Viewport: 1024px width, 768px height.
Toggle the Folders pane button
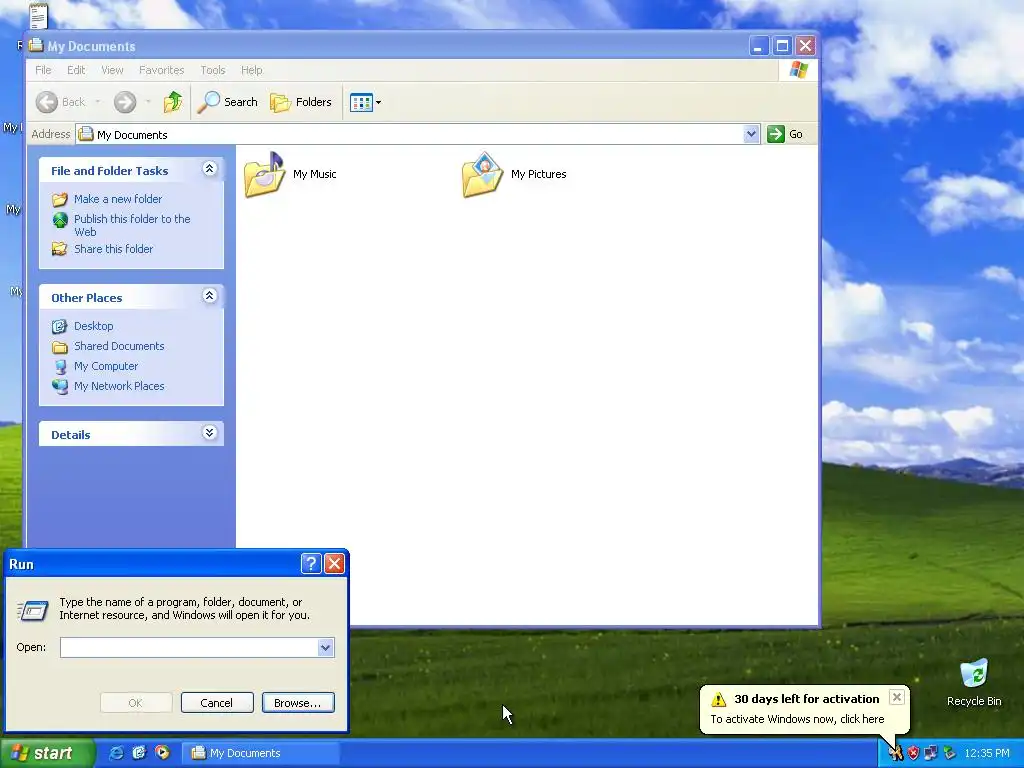301,102
